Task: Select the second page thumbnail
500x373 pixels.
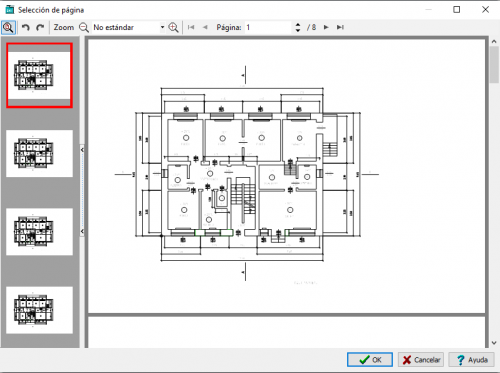Action: point(39,153)
